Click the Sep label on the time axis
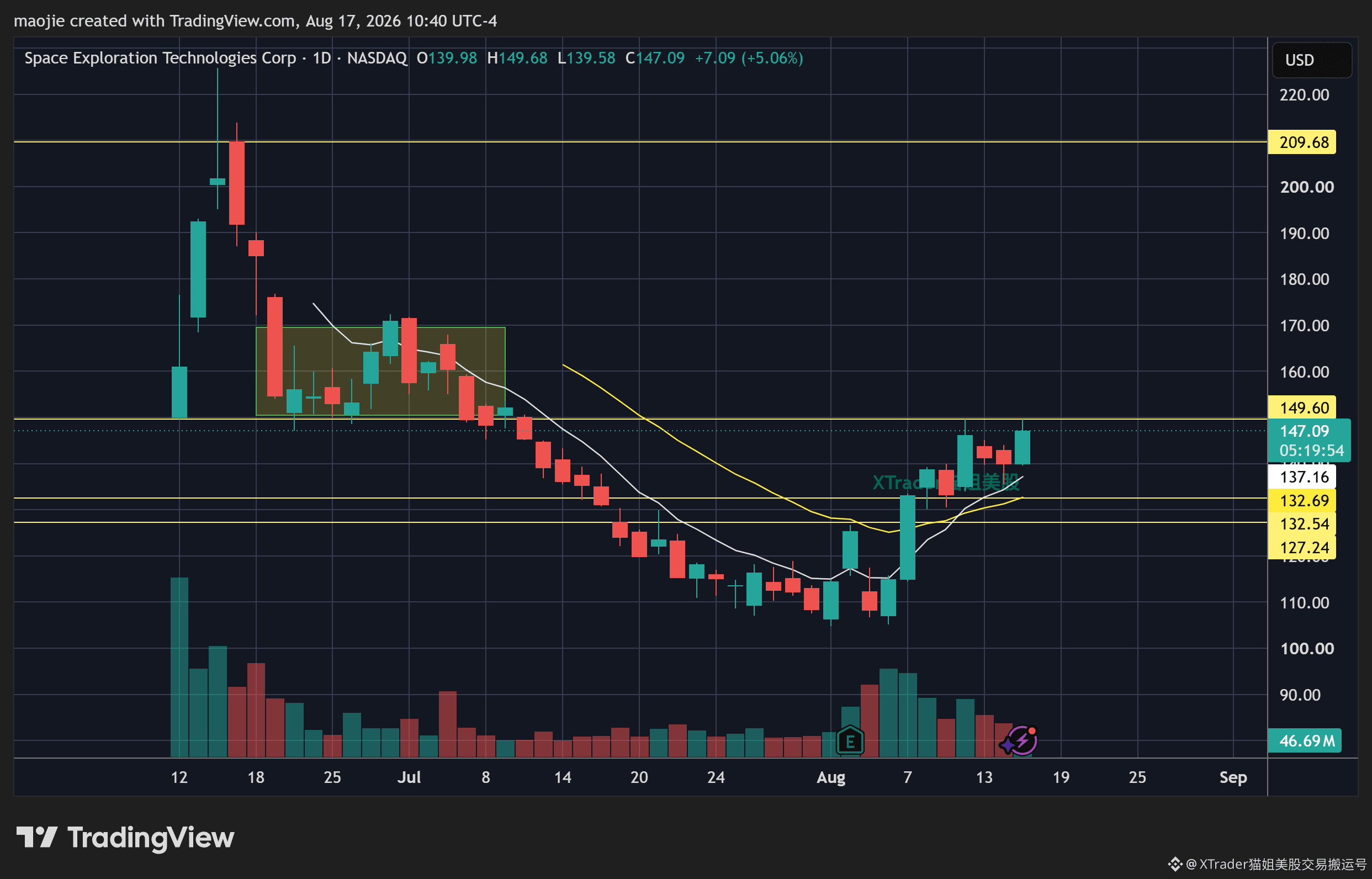The image size is (1372, 879). (x=1233, y=777)
